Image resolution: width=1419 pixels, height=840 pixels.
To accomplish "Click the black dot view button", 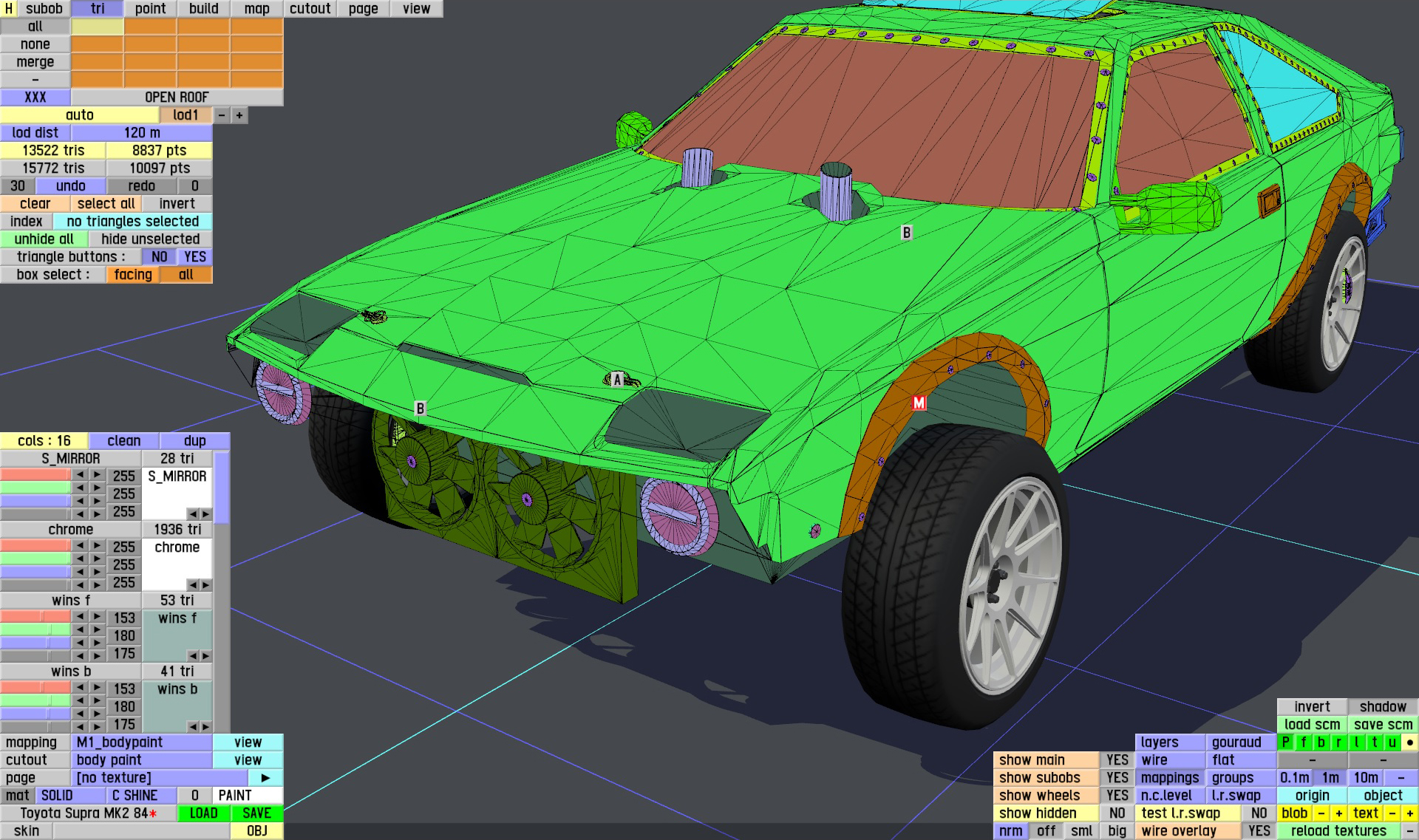I will [x=1409, y=742].
